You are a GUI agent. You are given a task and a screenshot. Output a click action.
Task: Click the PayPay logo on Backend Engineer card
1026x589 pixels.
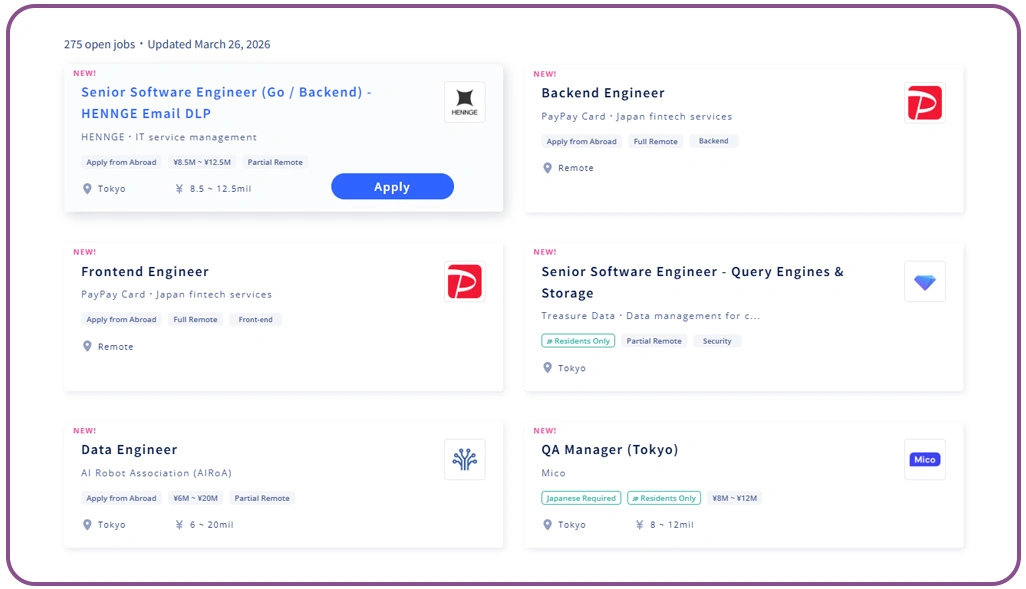tap(925, 103)
